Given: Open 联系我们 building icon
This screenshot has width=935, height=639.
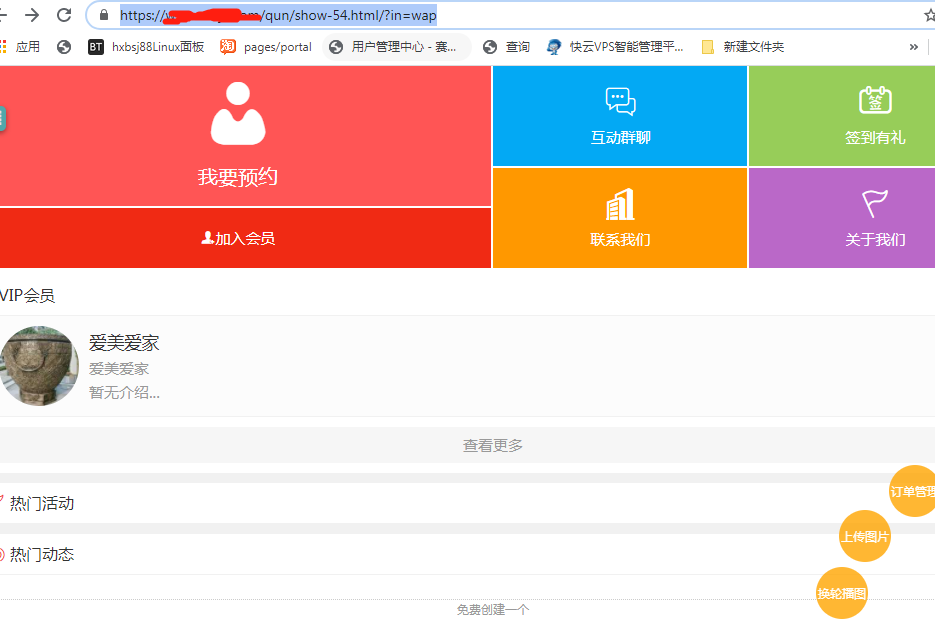Looking at the screenshot, I should [620, 204].
